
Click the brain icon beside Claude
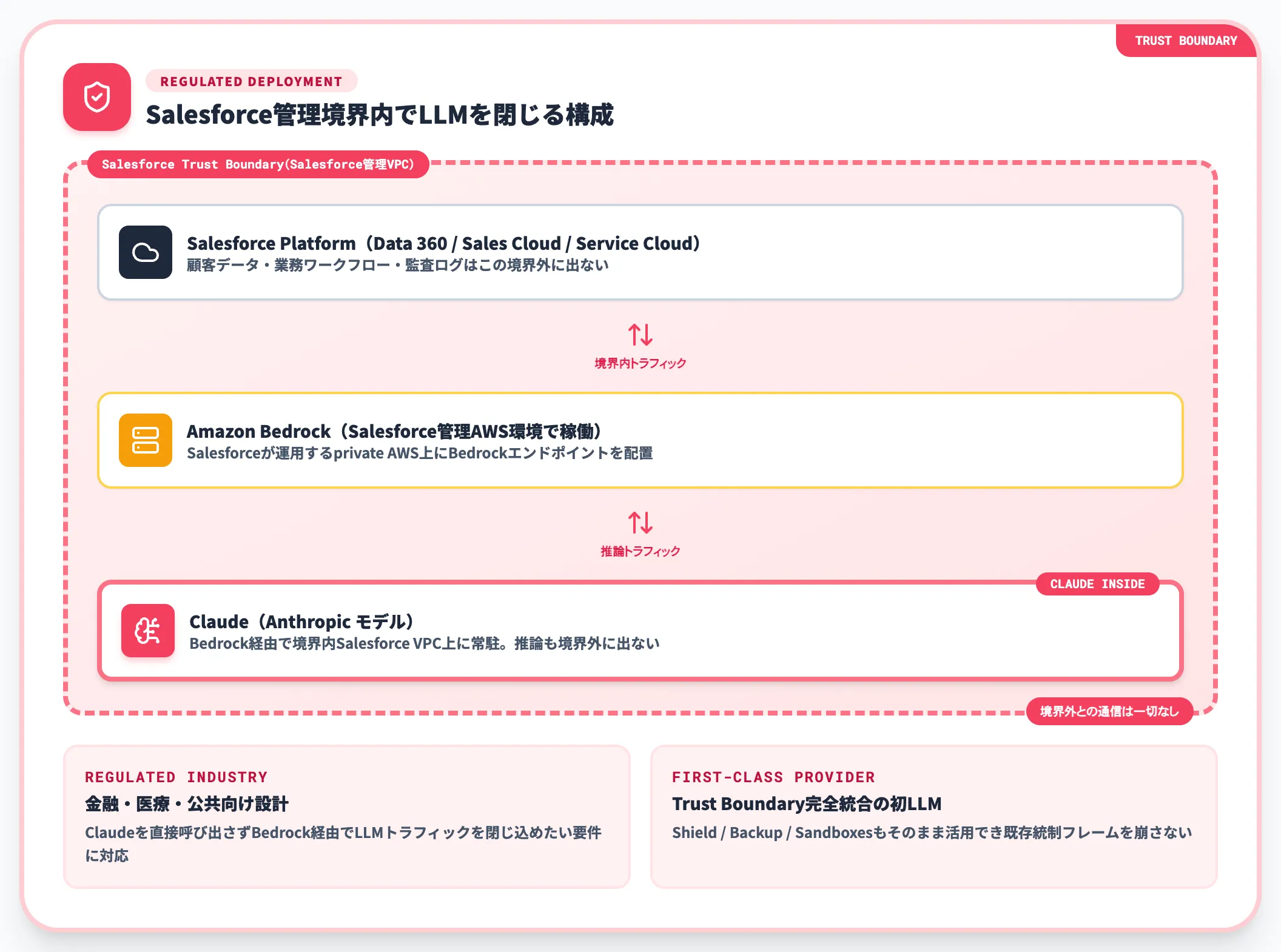148,631
